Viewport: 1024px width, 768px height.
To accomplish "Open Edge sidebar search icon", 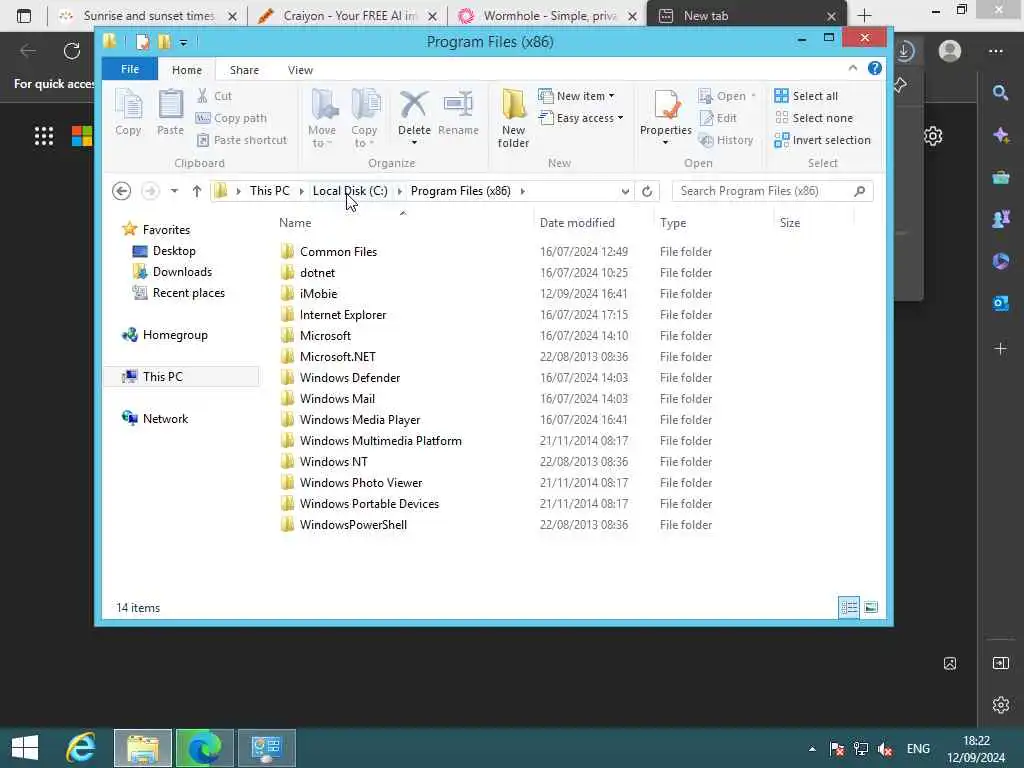I will pos(1000,93).
